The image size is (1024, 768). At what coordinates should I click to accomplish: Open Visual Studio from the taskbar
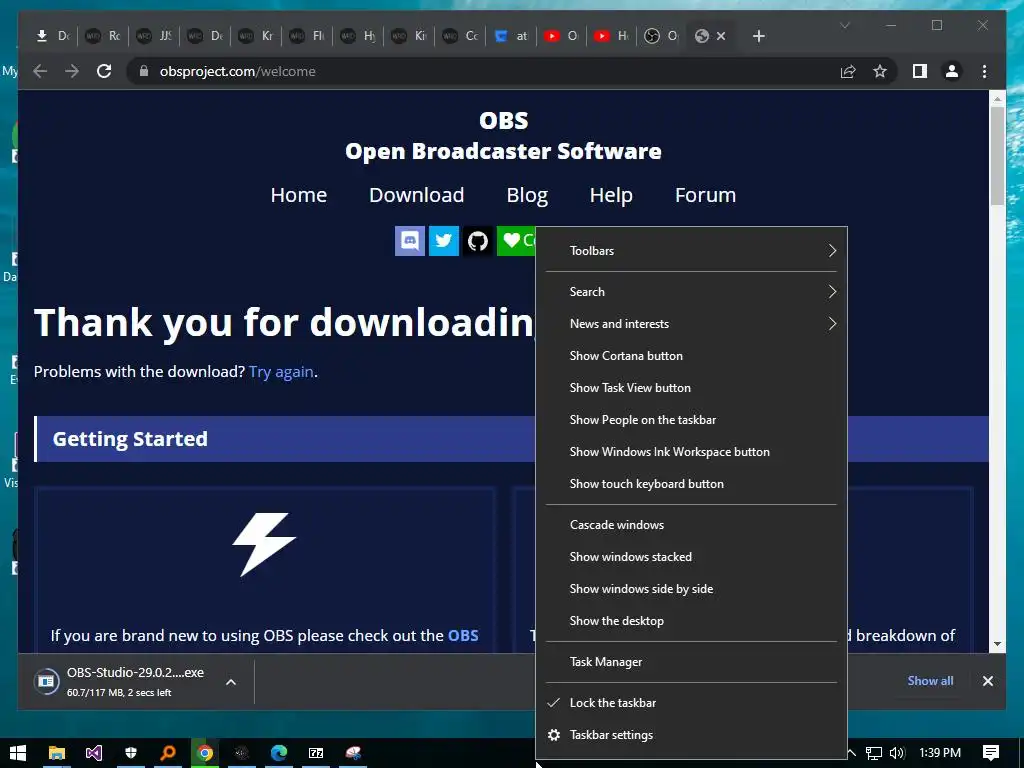[x=93, y=753]
